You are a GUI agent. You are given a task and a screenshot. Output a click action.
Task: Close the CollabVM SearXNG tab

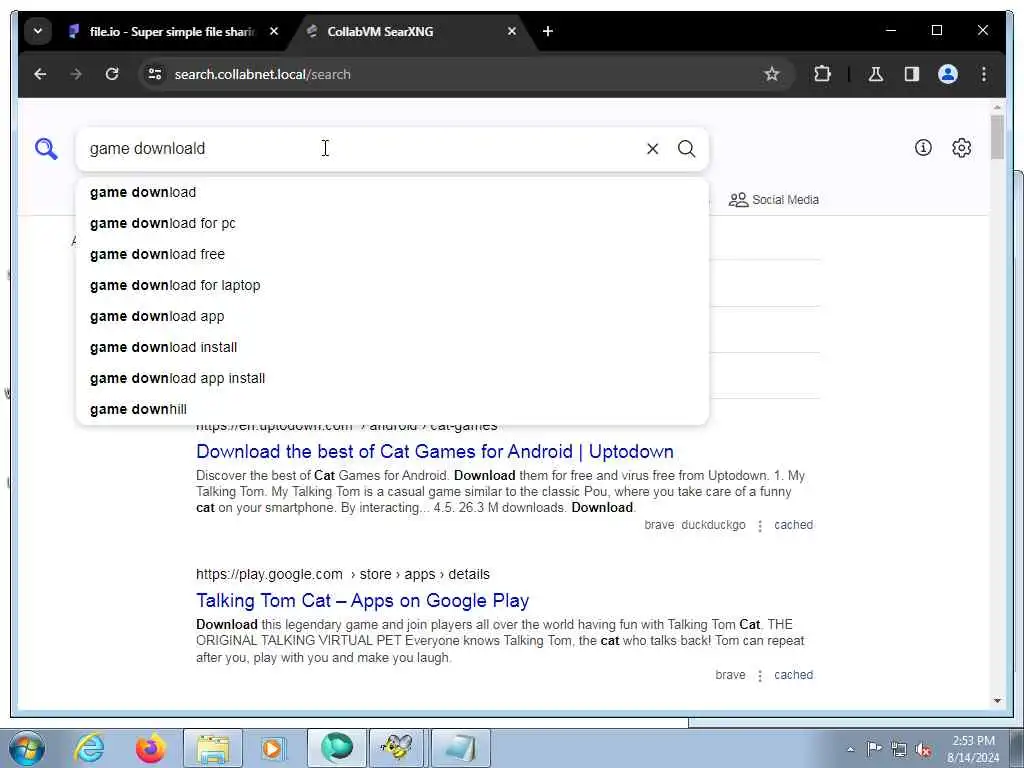[x=512, y=31]
